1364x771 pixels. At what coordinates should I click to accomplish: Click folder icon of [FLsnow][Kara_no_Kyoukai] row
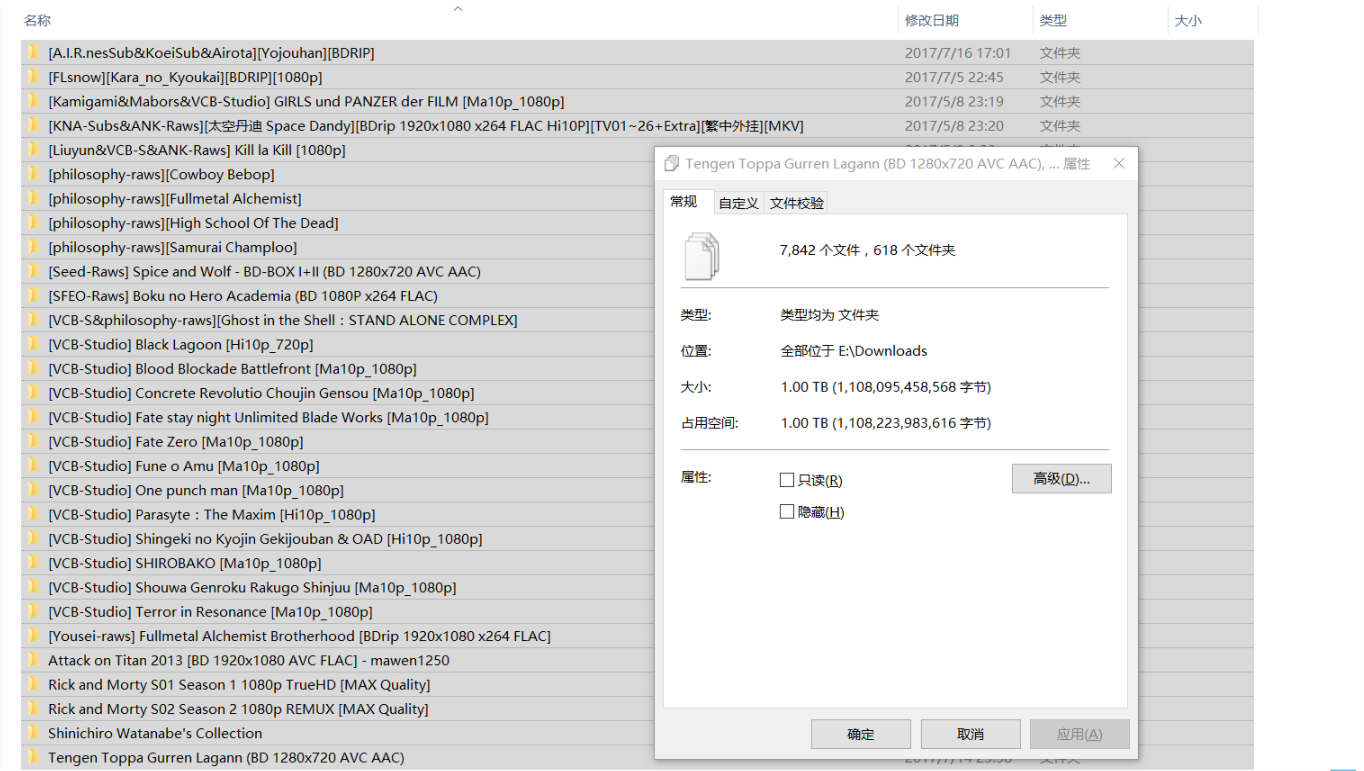[x=33, y=77]
